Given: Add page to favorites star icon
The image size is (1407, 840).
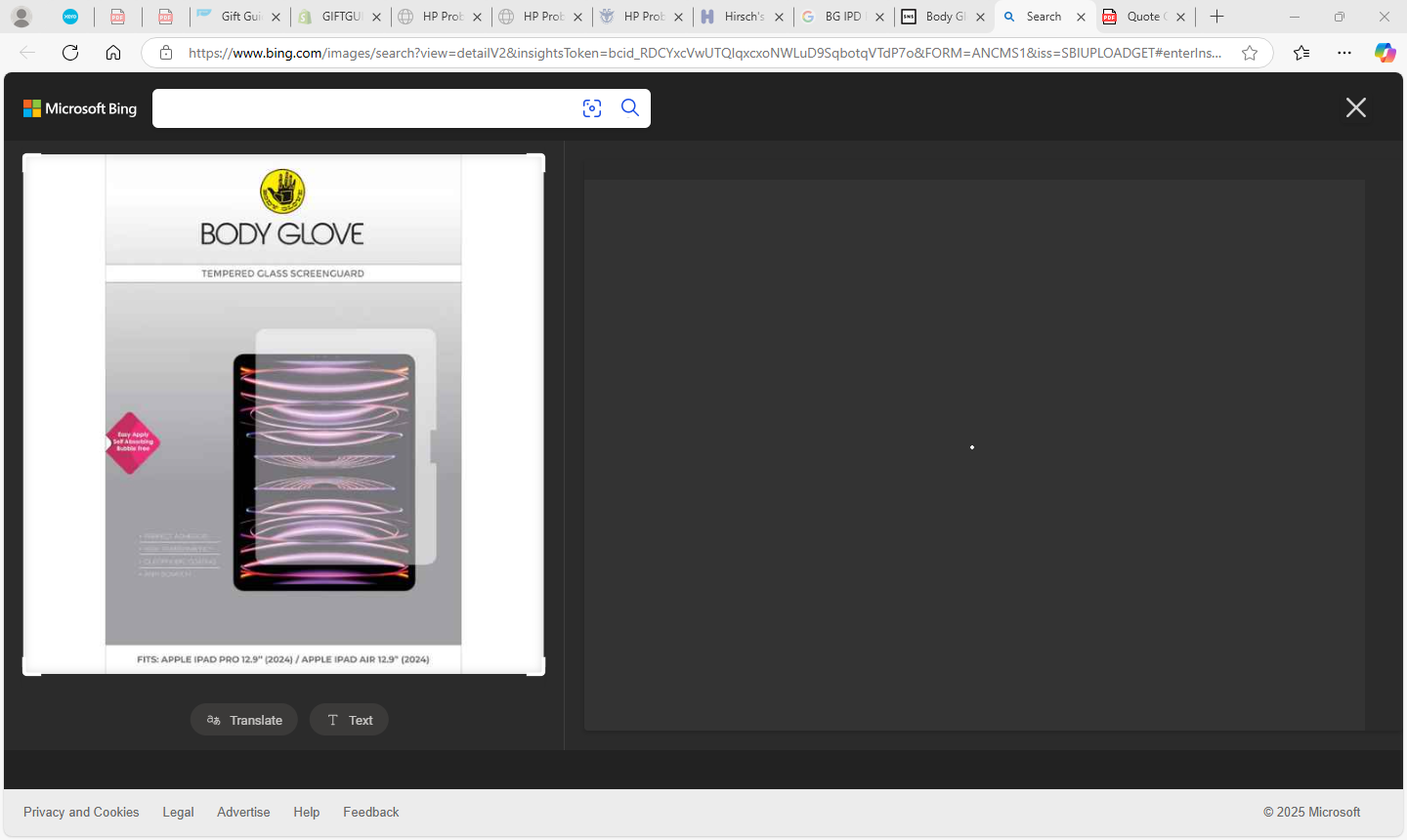Looking at the screenshot, I should coord(1249,53).
